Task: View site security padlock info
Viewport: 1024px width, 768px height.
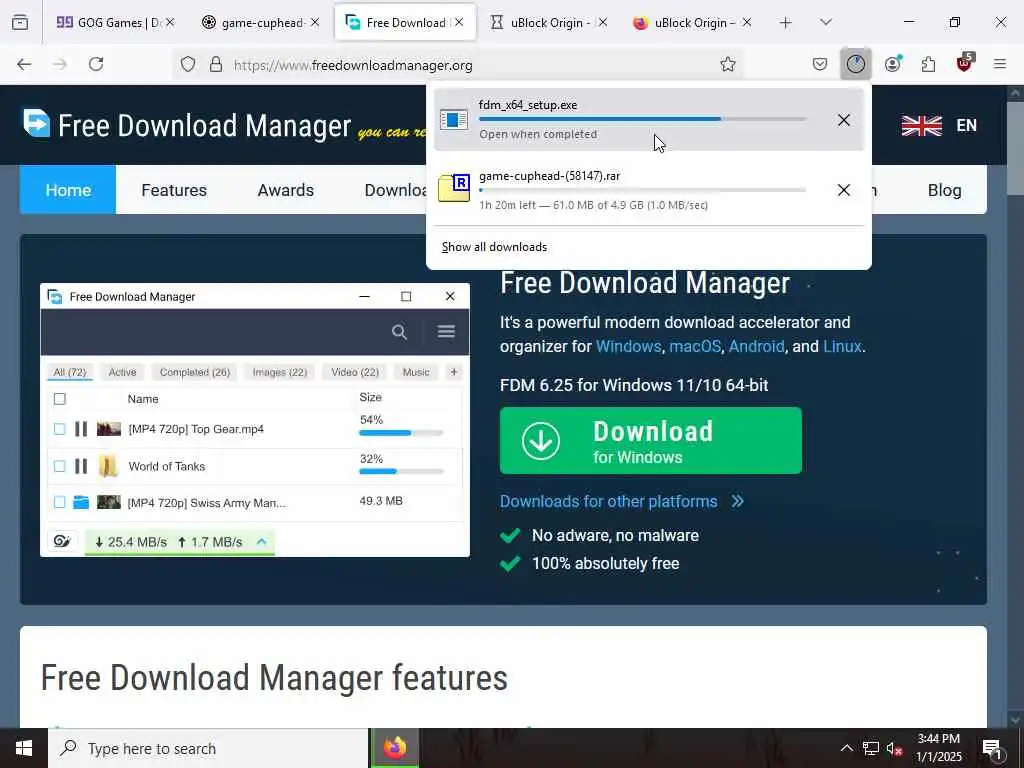Action: pyautogui.click(x=216, y=65)
